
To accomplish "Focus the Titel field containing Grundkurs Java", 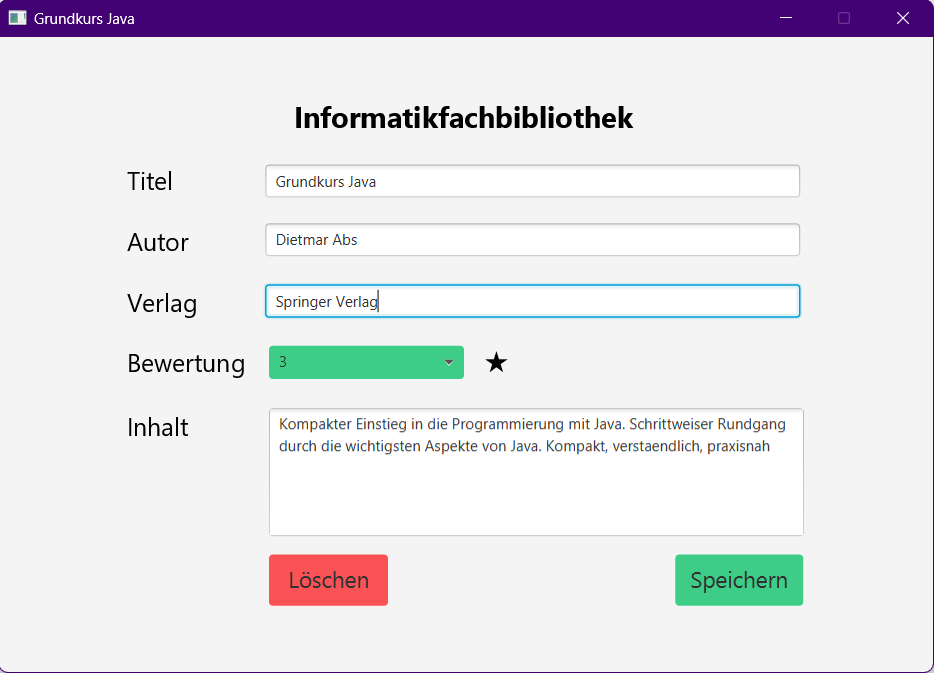I will 532,182.
